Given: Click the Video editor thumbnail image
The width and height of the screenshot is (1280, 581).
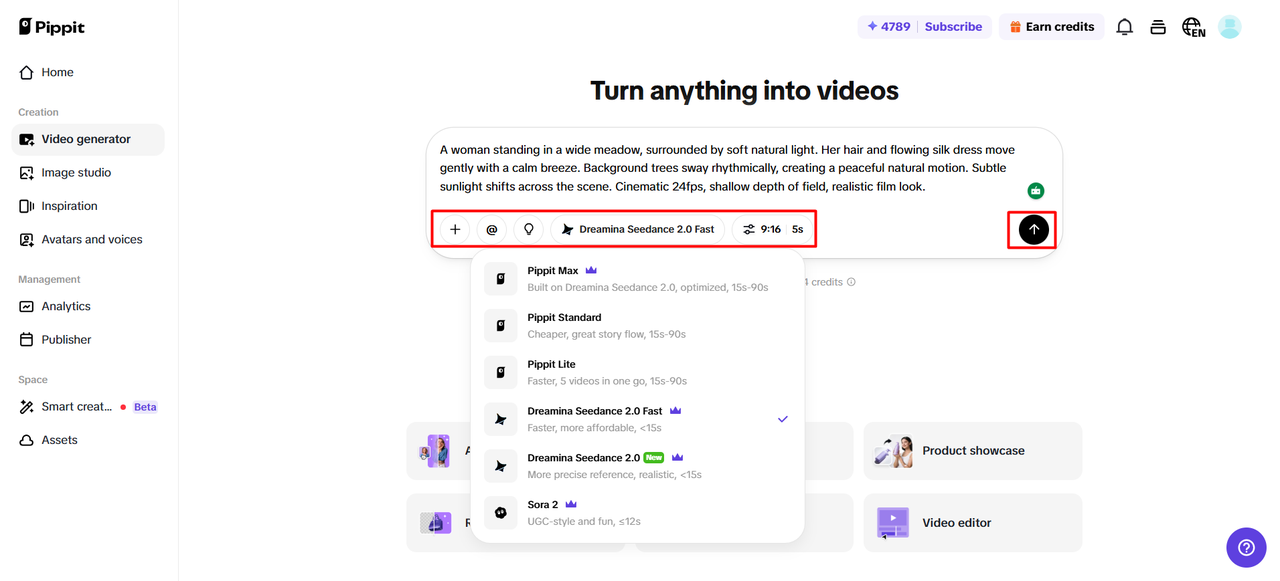Looking at the screenshot, I should (893, 523).
